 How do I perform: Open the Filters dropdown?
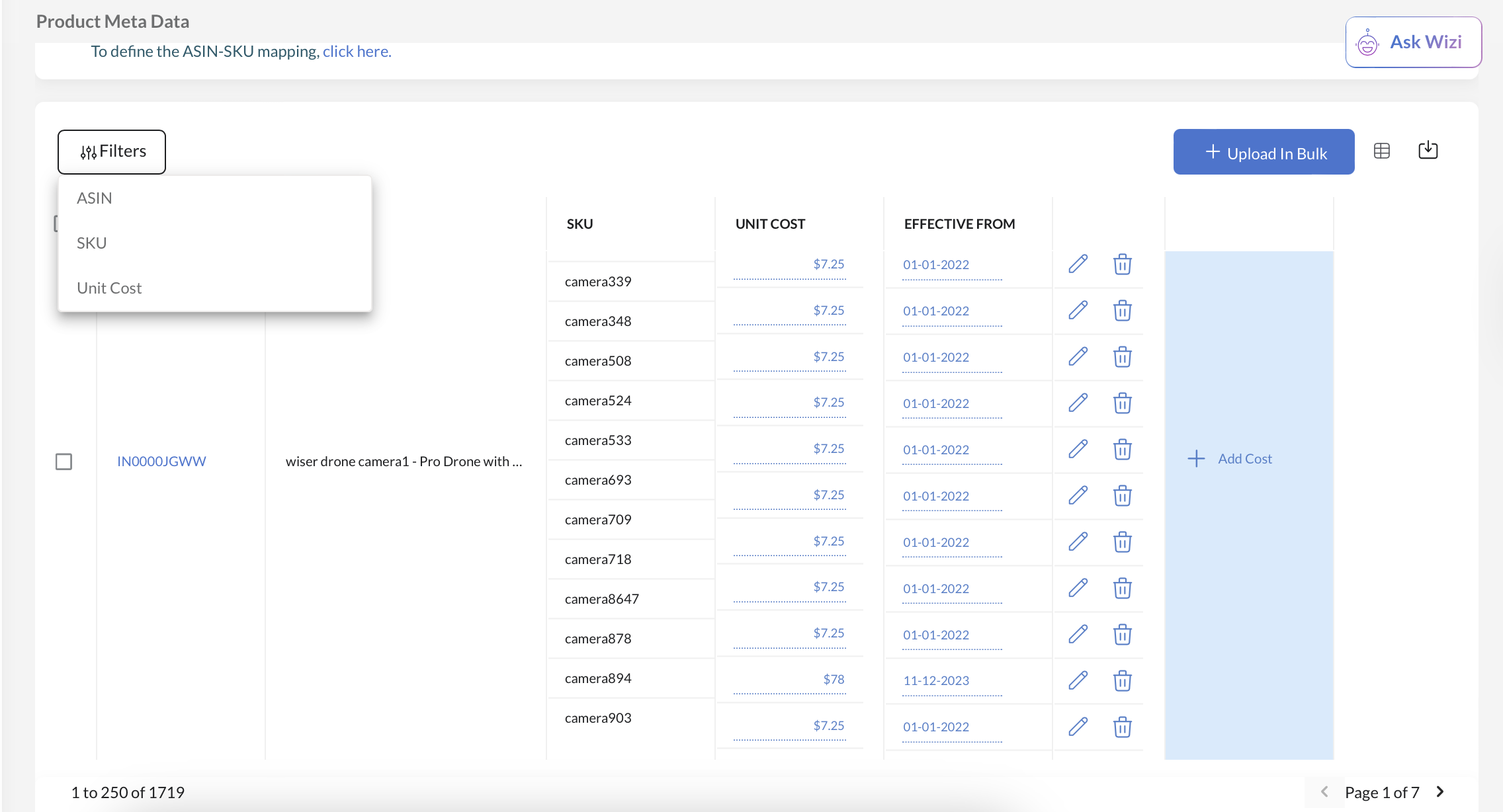click(x=112, y=151)
